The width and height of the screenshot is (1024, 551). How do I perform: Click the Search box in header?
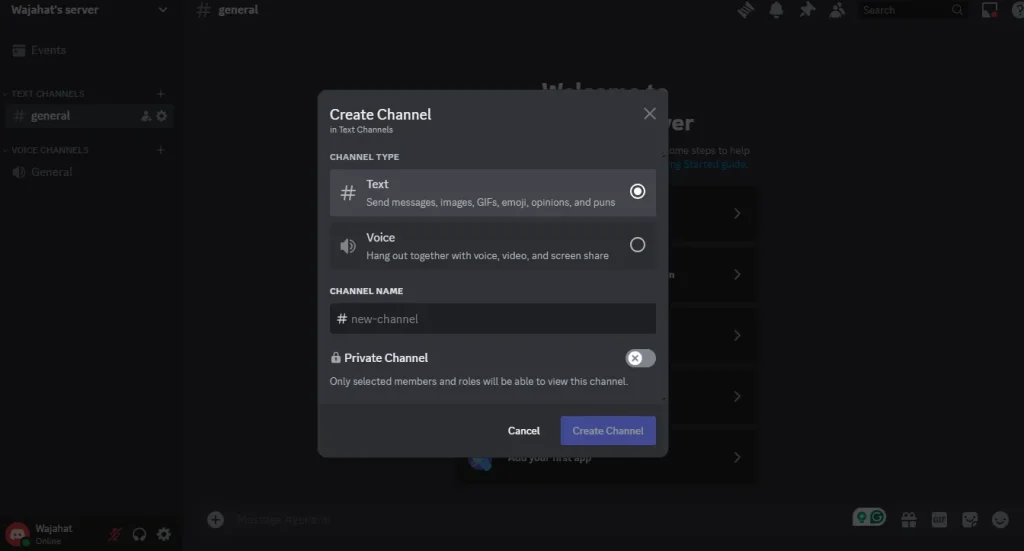pyautogui.click(x=912, y=10)
